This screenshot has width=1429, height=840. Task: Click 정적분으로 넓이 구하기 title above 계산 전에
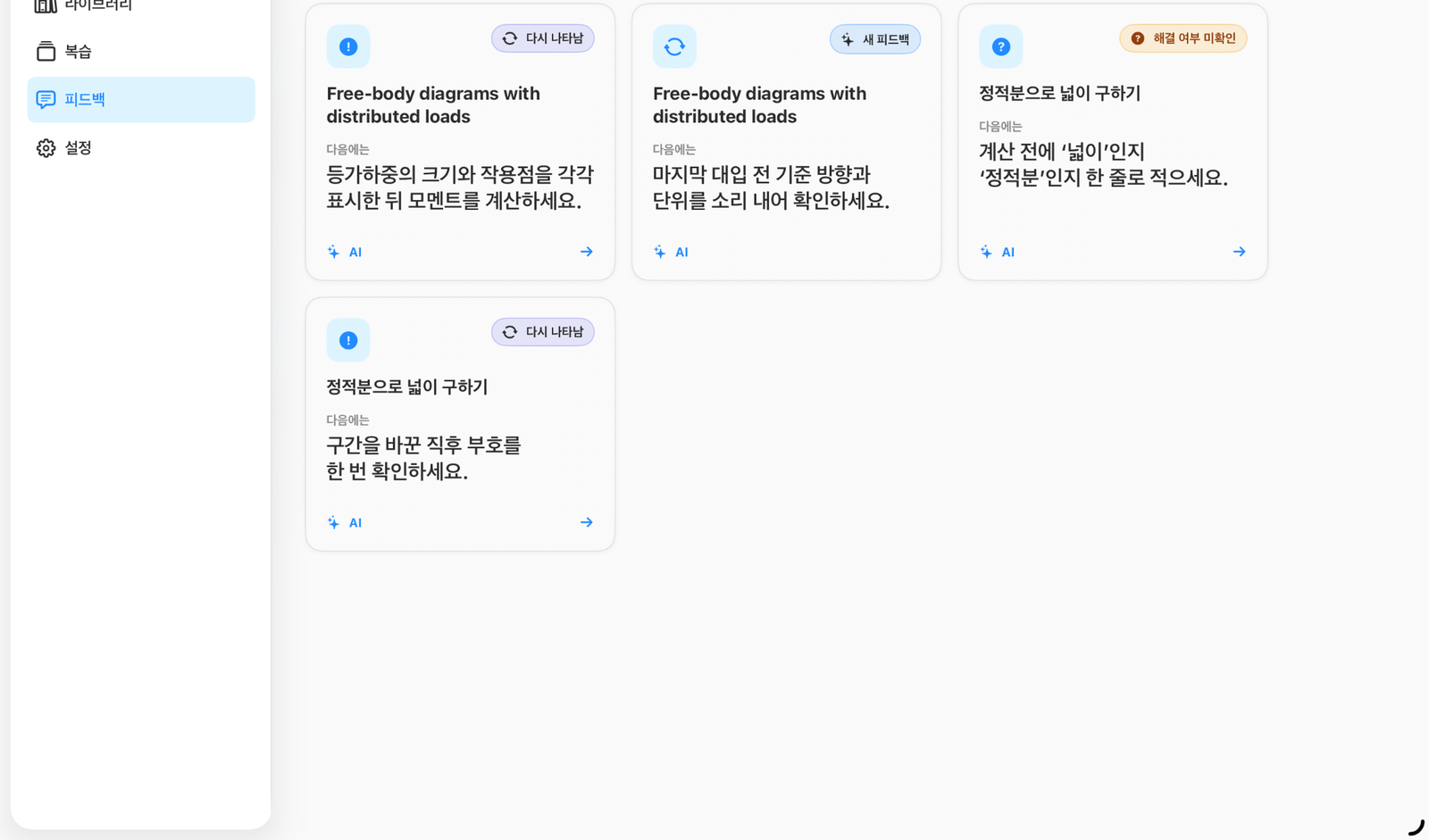1060,93
